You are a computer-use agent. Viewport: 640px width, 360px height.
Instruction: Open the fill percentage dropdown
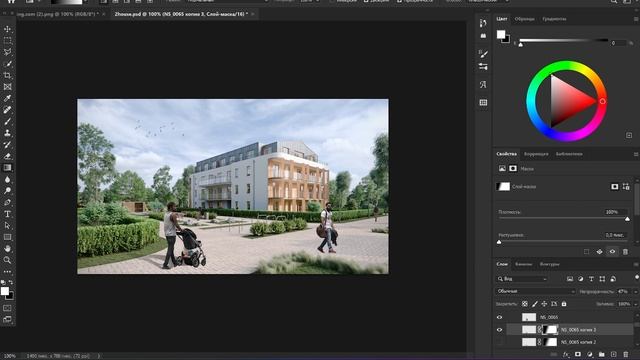coord(636,304)
